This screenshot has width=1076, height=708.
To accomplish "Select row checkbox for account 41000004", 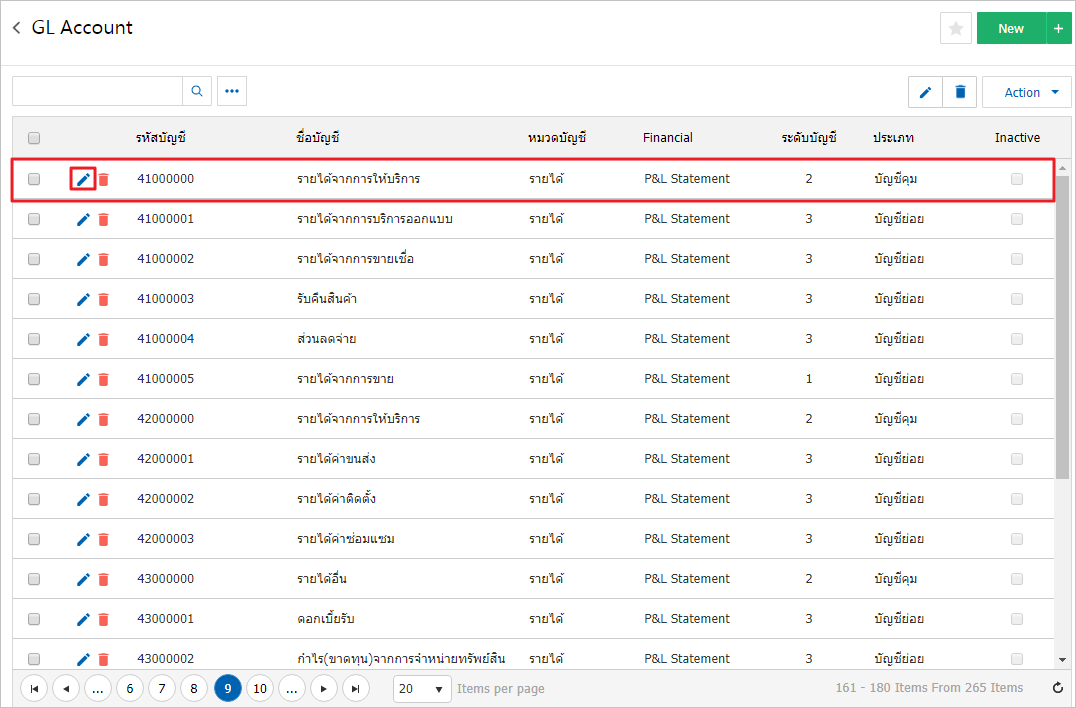I will 34,339.
